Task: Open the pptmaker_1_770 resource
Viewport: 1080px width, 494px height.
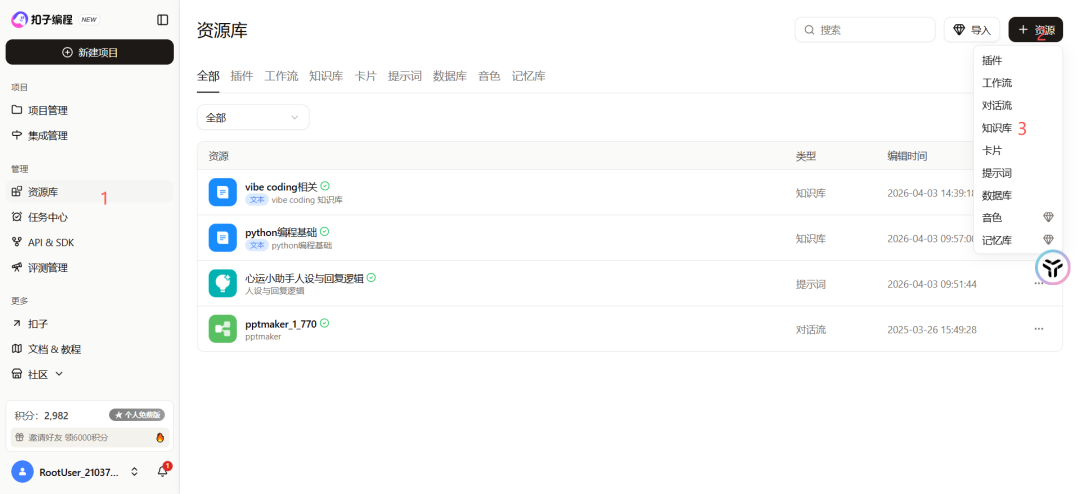Action: [x=281, y=323]
